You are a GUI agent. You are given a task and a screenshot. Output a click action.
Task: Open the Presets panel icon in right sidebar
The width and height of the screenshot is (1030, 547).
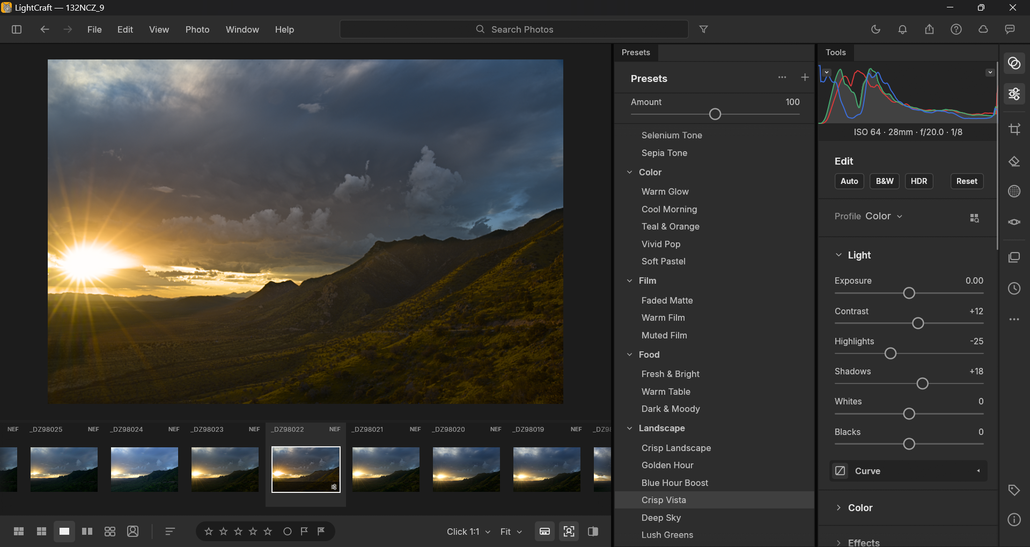[1014, 63]
